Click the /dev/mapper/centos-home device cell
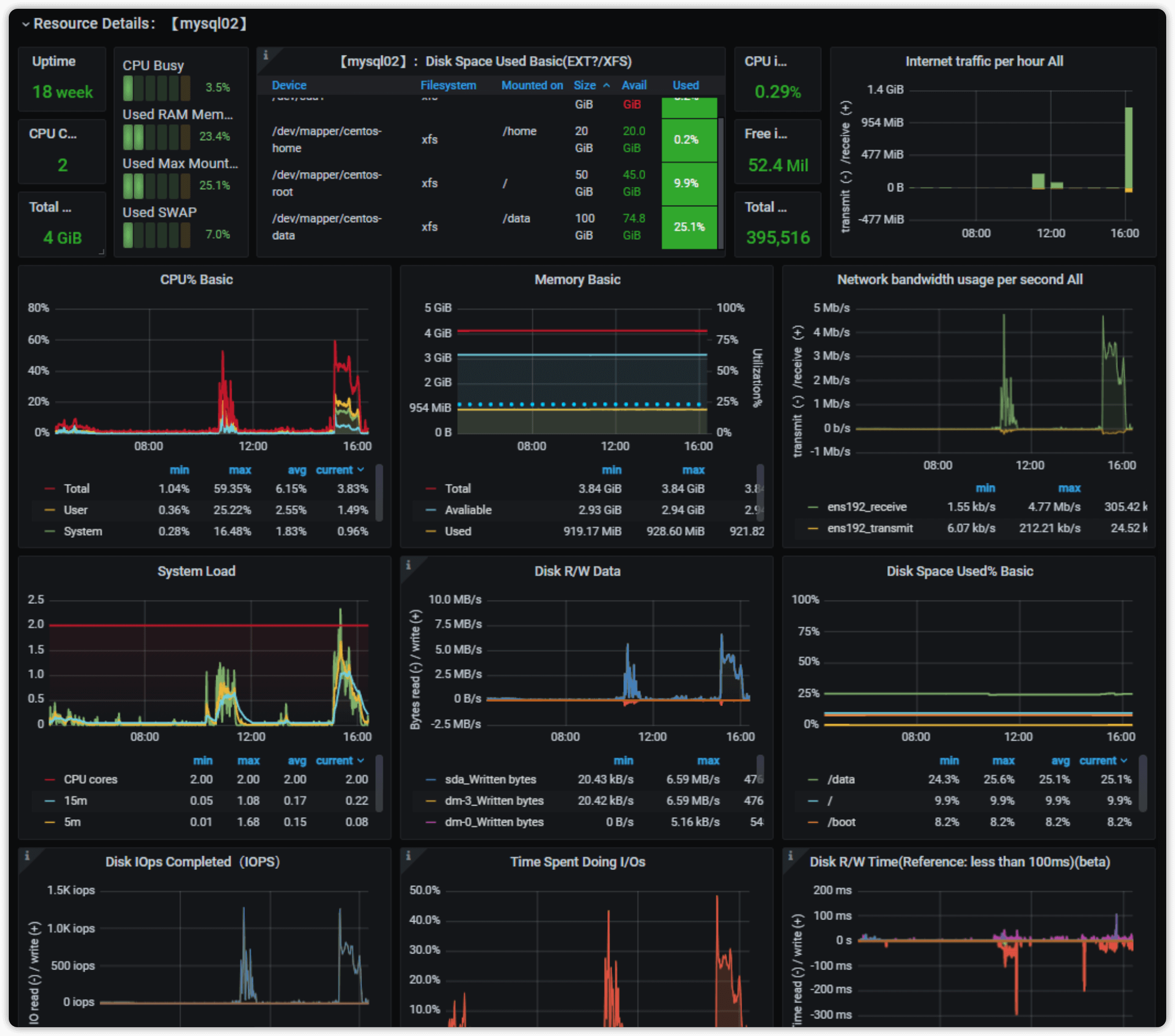The width and height of the screenshot is (1175, 1036). (327, 140)
